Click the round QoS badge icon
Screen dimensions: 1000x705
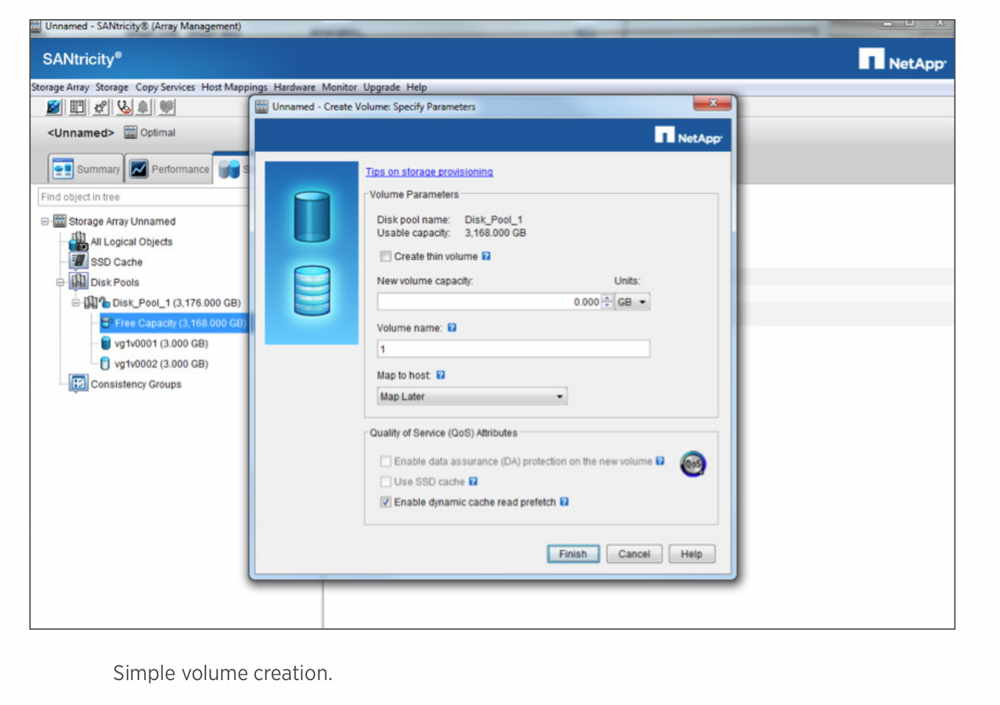pyautogui.click(x=693, y=464)
